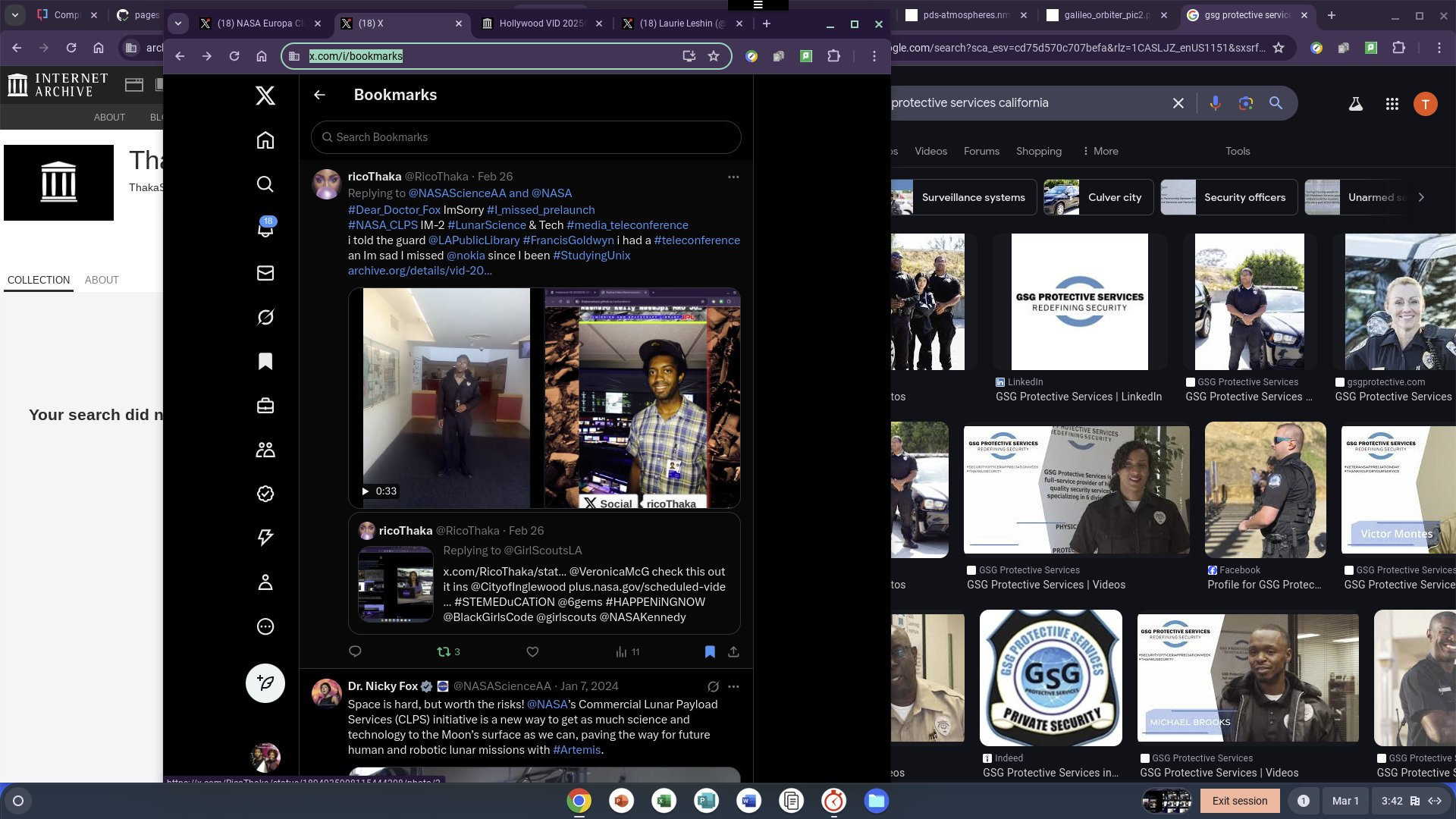Open the Bookmarks icon in X sidebar

pos(265,361)
